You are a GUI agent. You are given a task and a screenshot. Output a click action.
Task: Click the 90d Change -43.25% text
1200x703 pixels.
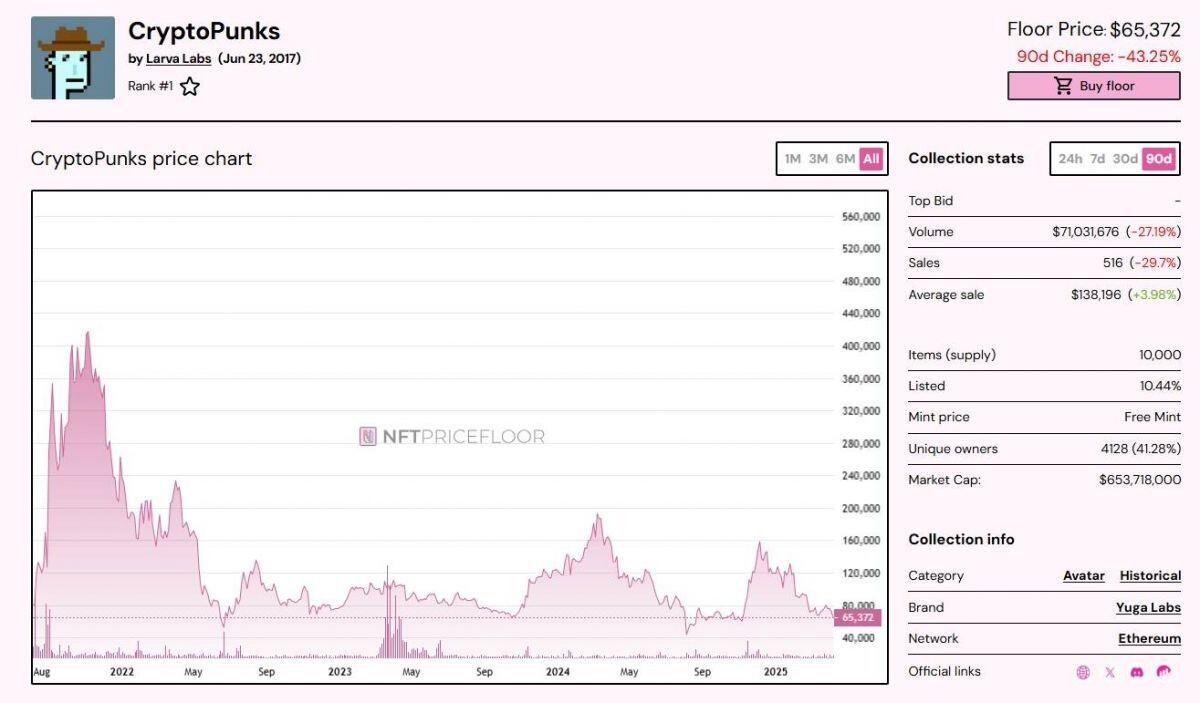click(1099, 57)
